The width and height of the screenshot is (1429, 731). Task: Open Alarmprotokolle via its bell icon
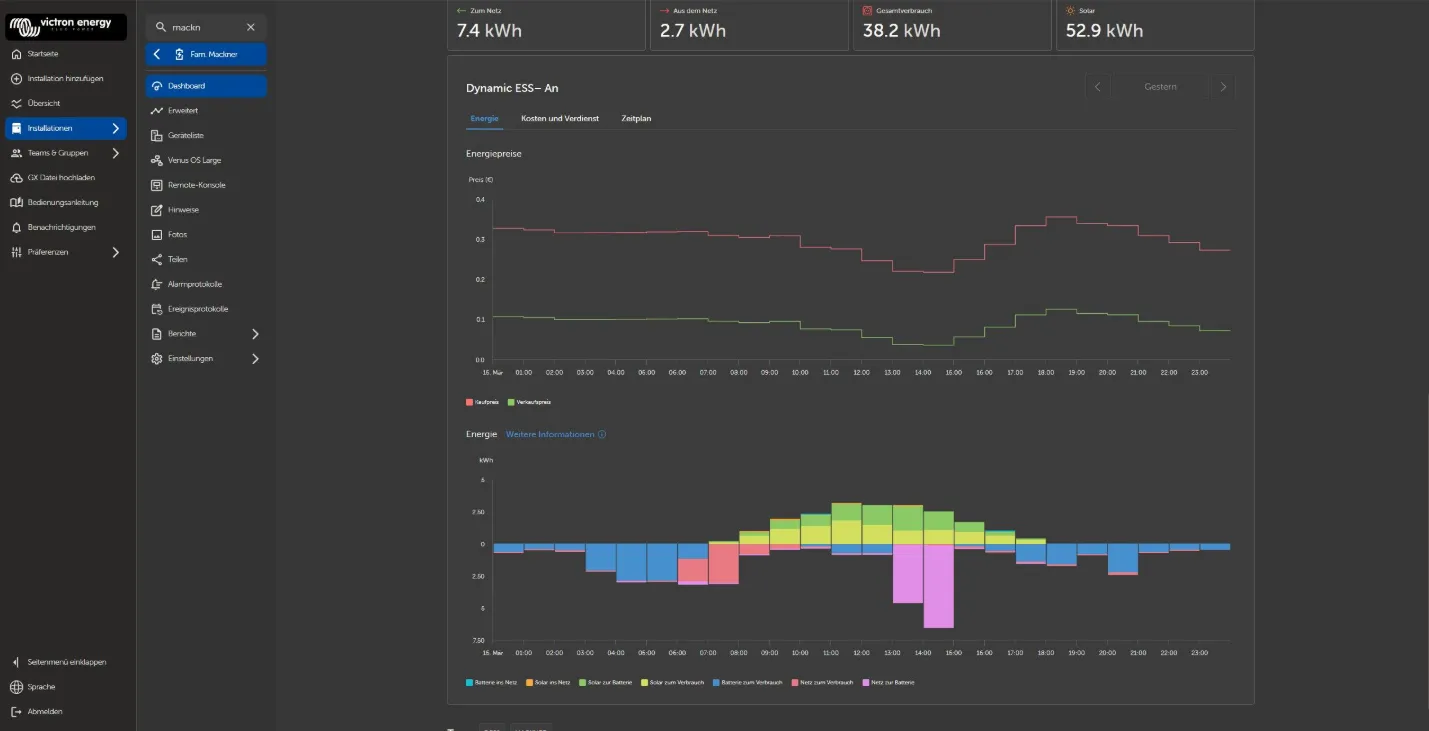point(157,284)
